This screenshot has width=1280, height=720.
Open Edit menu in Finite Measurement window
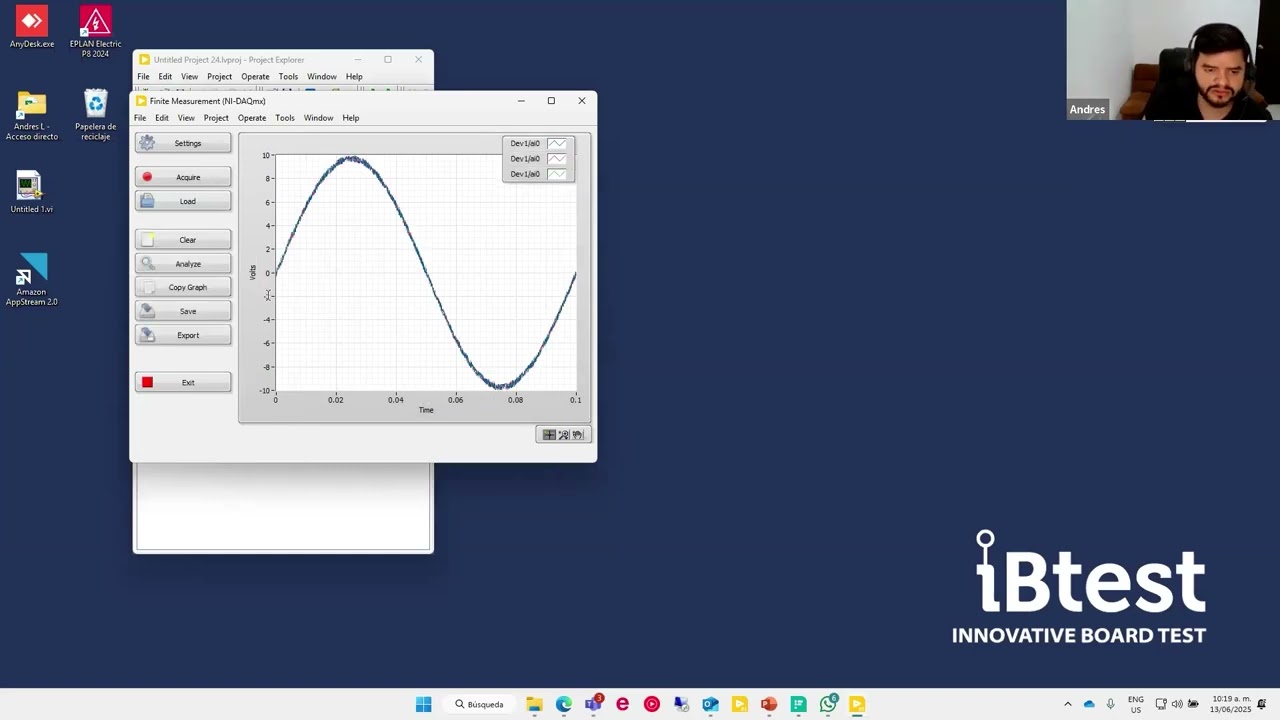pyautogui.click(x=162, y=118)
